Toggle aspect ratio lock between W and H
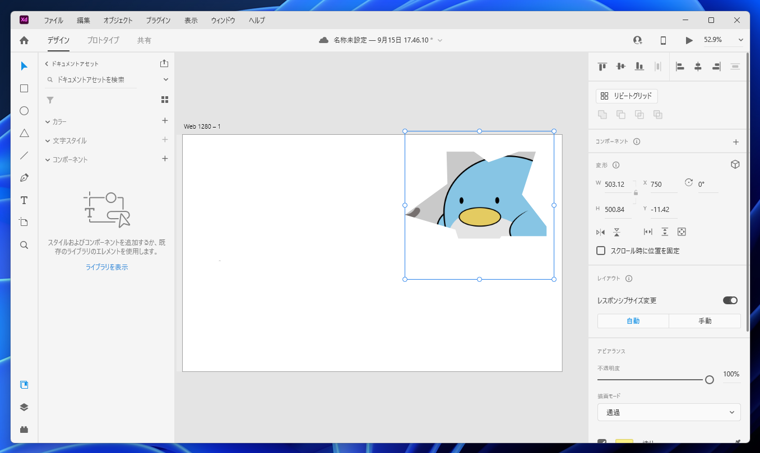The width and height of the screenshot is (760, 453). [x=635, y=193]
